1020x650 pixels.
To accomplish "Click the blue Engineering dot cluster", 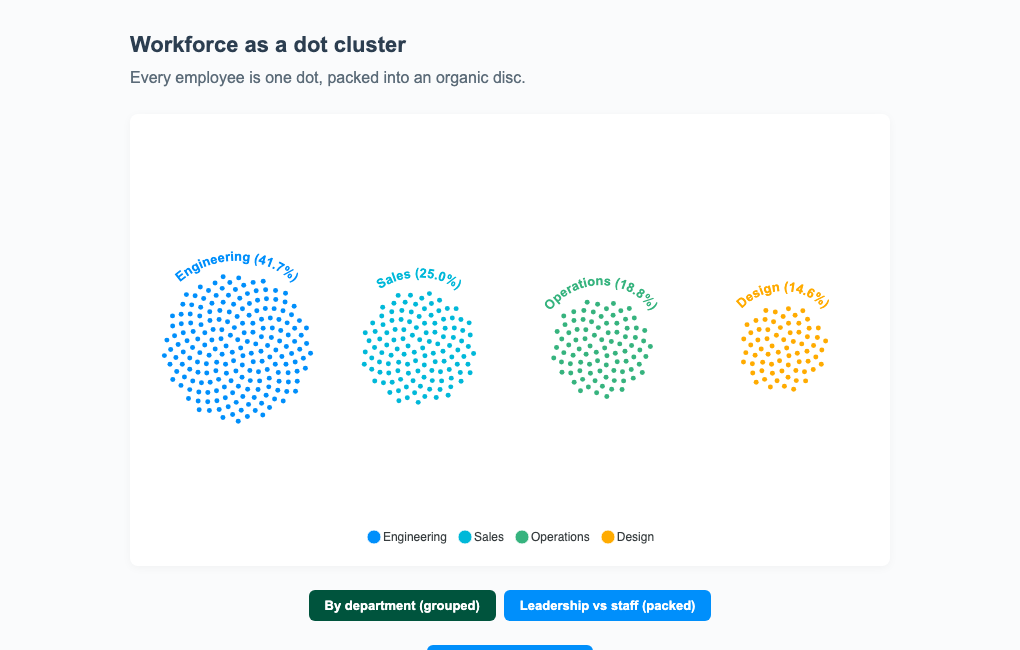I will point(237,349).
